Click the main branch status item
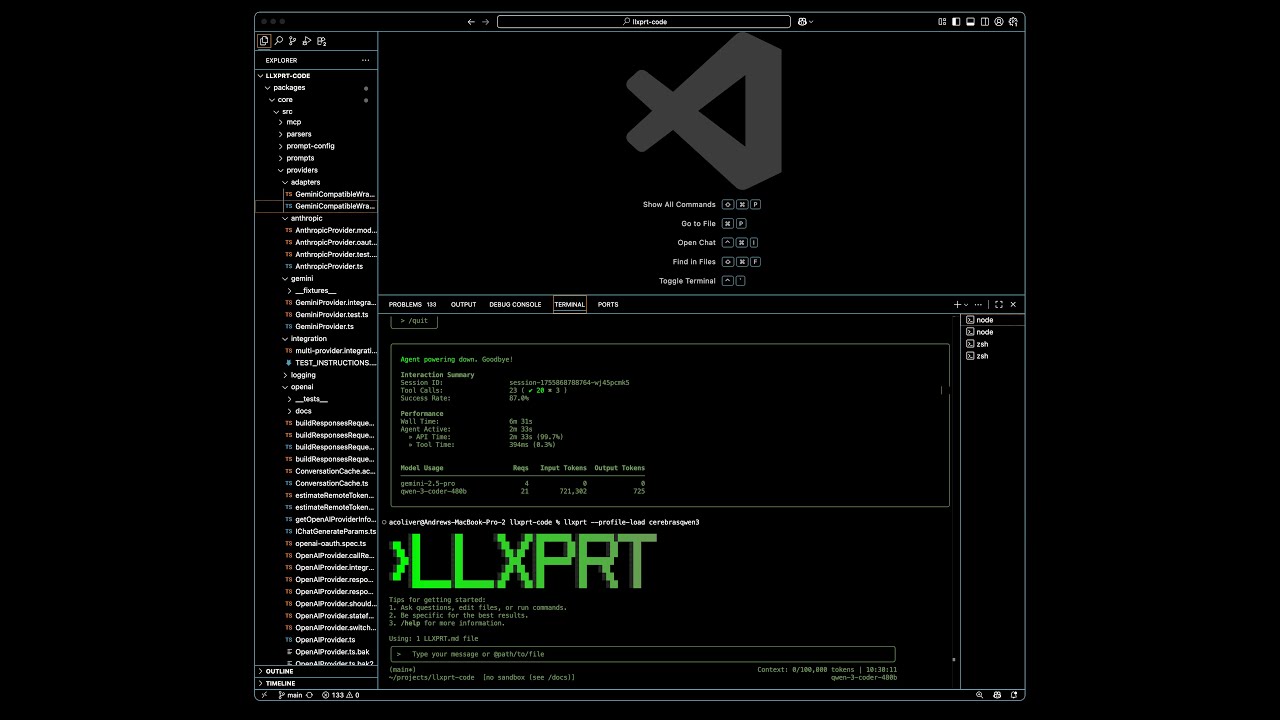 (x=290, y=695)
